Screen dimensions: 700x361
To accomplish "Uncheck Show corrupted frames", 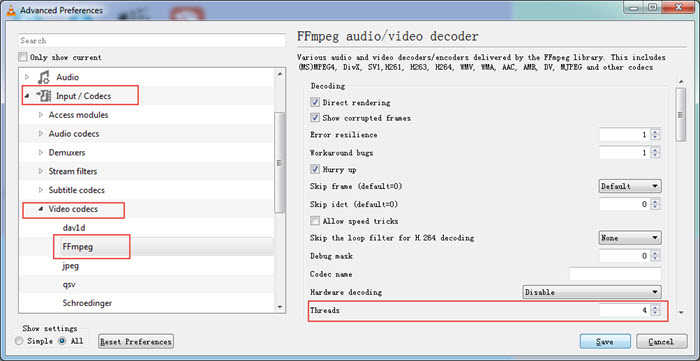I will (x=315, y=118).
